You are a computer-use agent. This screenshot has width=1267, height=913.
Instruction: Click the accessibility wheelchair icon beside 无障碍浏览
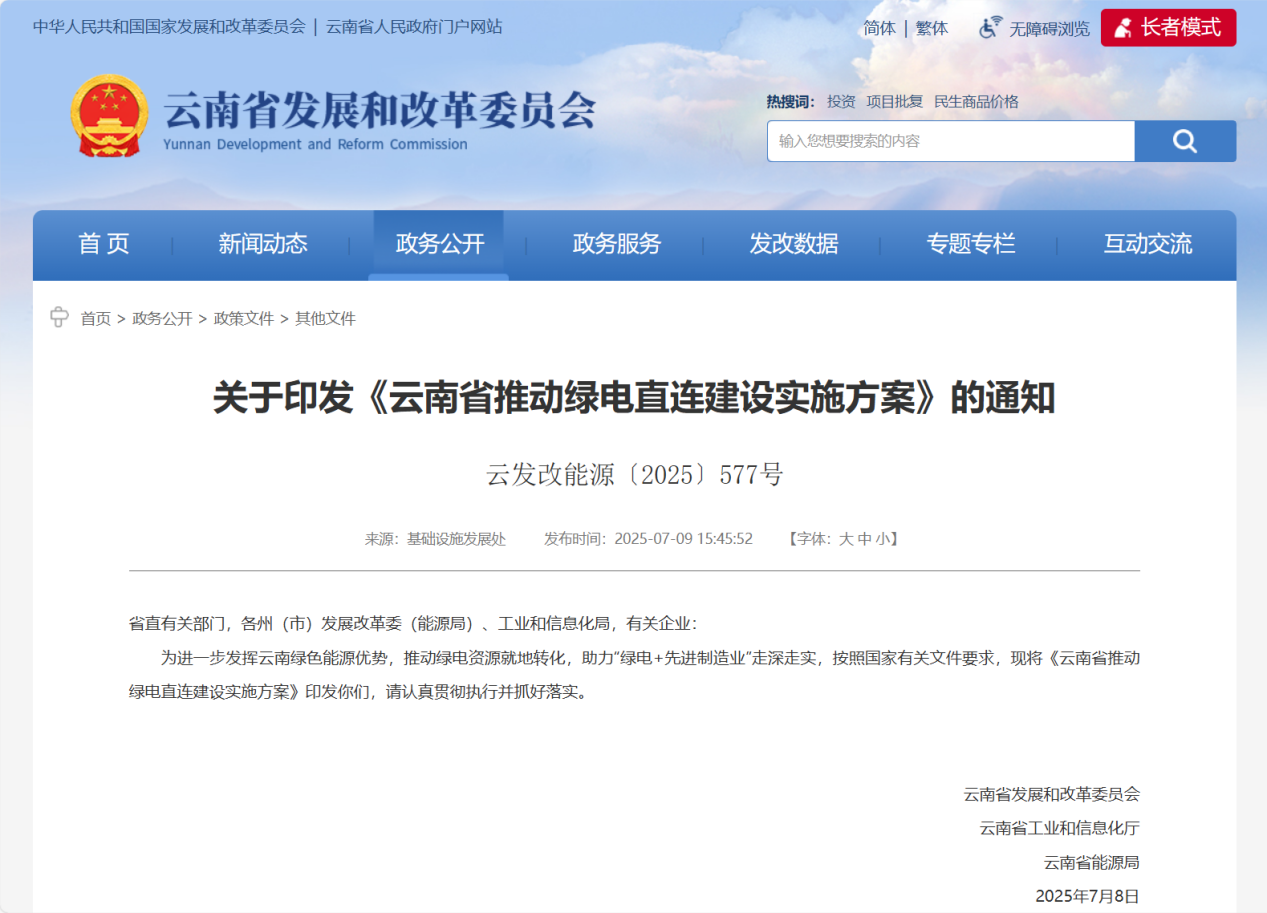pos(989,28)
